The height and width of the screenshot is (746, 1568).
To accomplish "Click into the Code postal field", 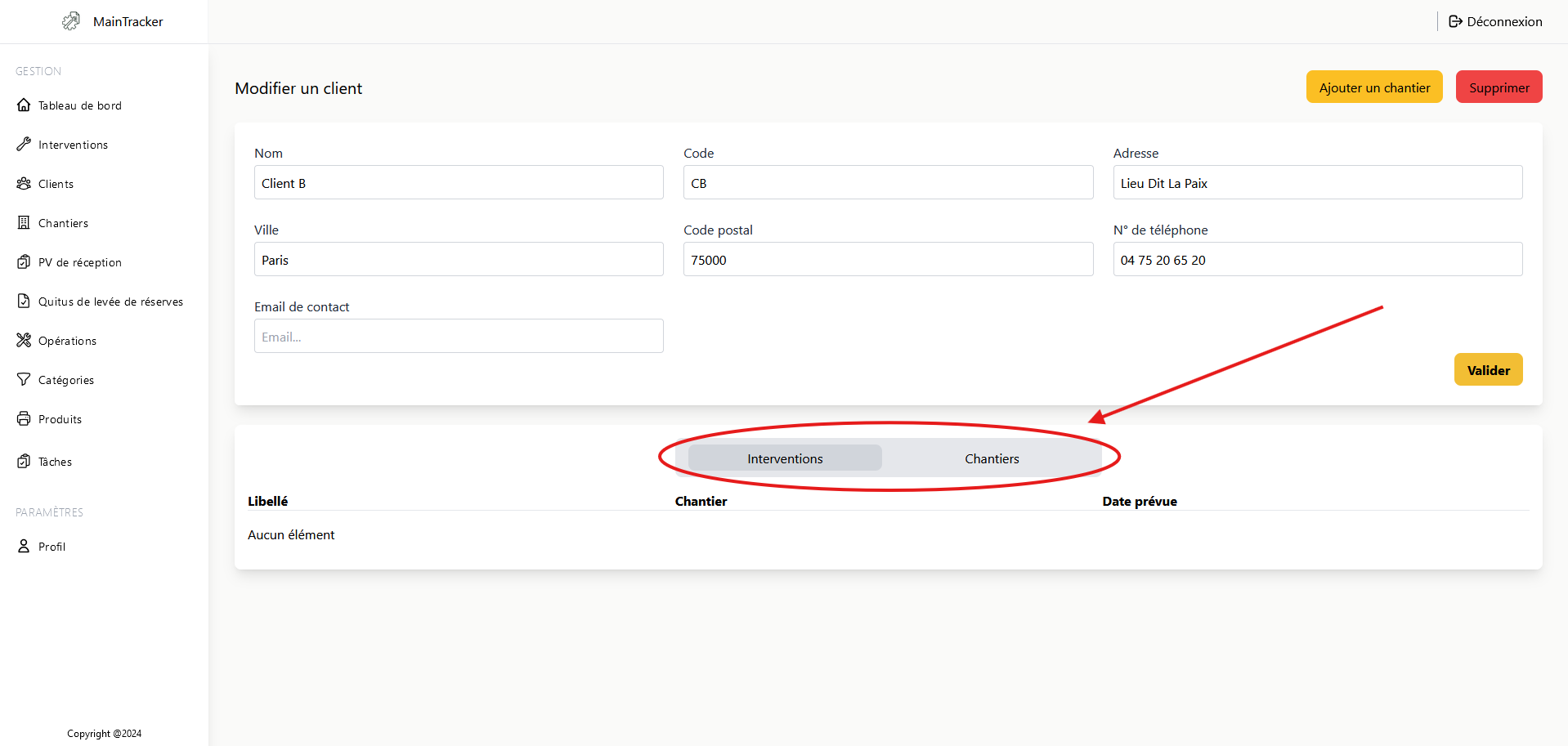I will [x=888, y=260].
